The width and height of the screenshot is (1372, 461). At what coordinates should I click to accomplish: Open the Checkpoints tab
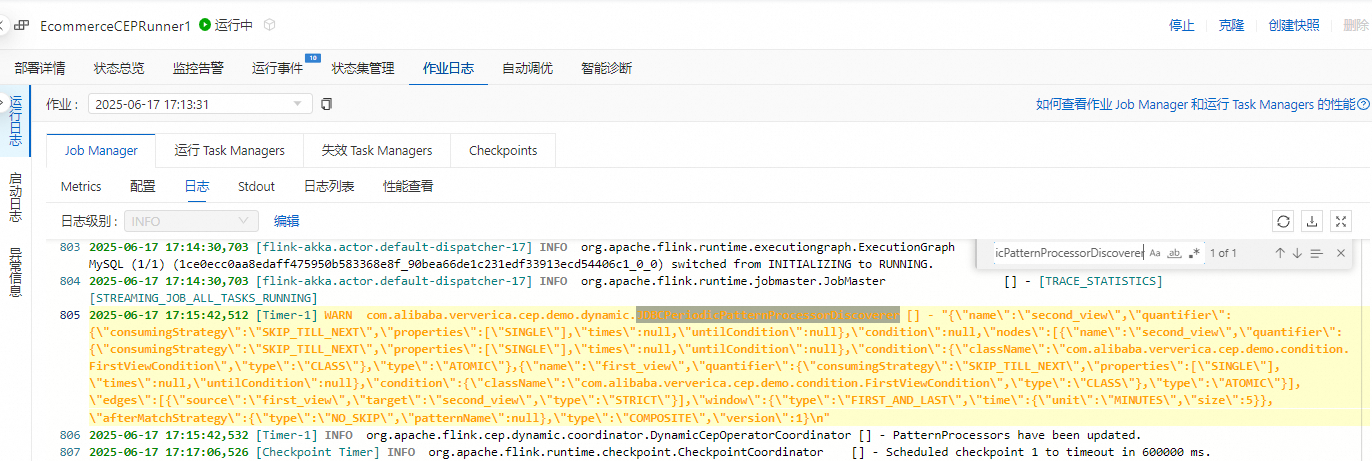click(503, 150)
